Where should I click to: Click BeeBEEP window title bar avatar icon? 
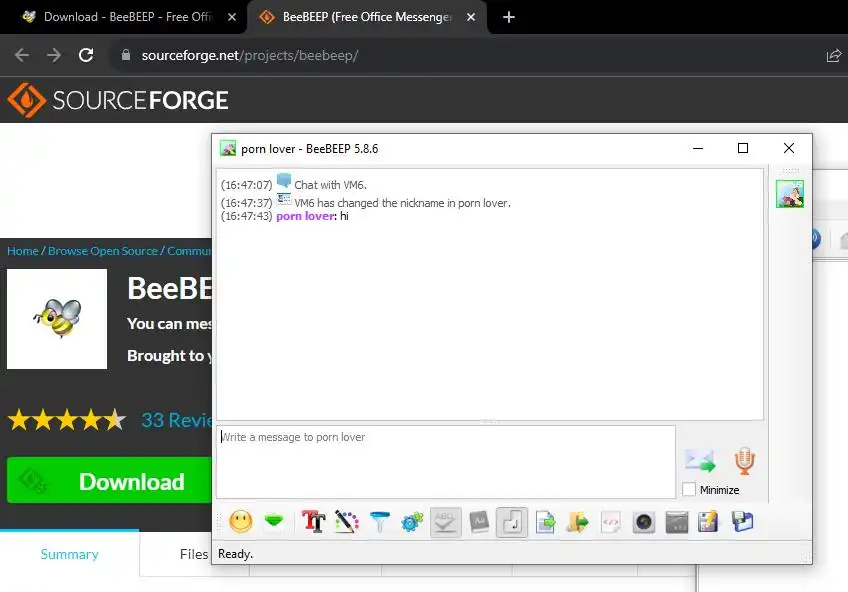click(x=228, y=148)
